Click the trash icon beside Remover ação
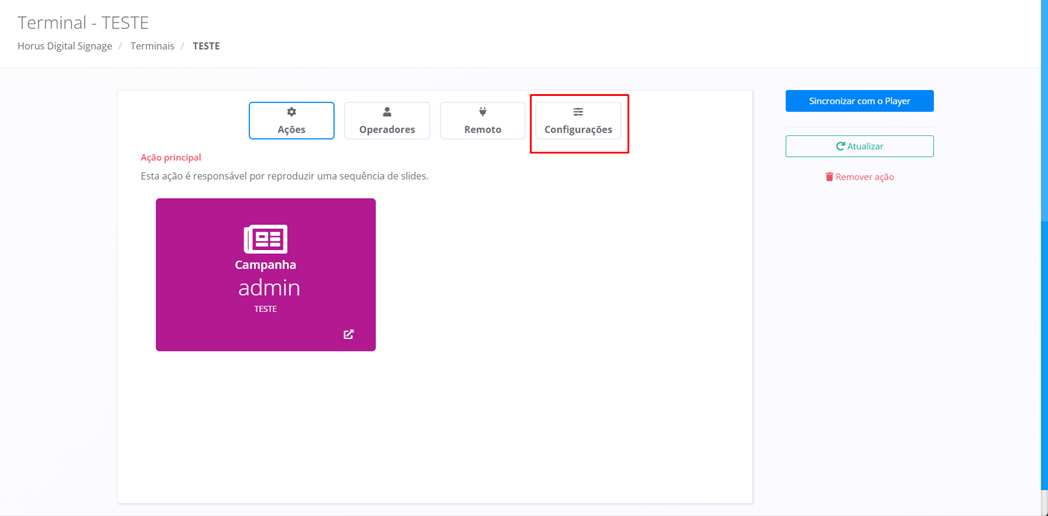The width and height of the screenshot is (1048, 516). click(829, 177)
